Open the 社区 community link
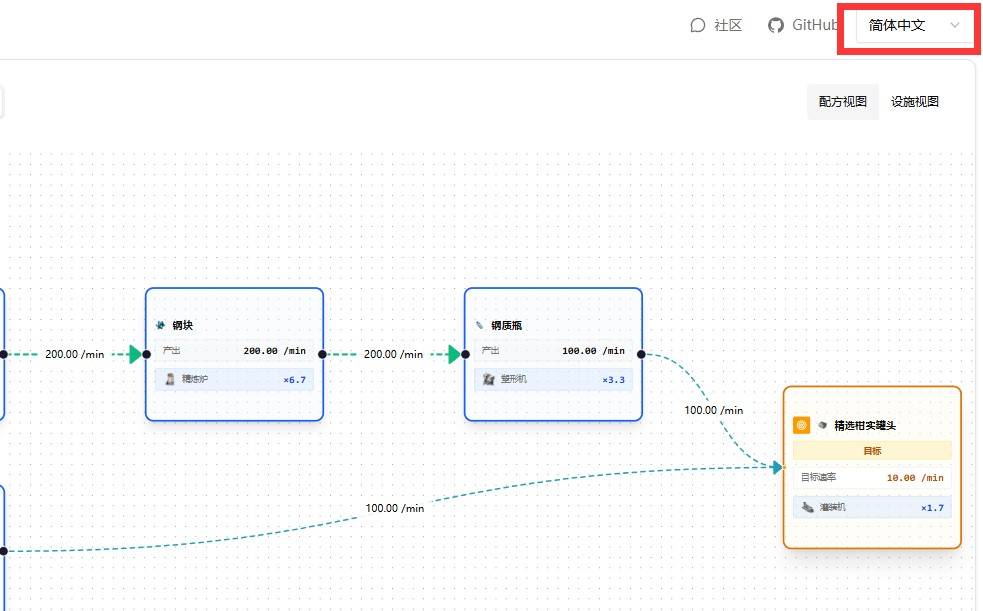The image size is (983, 611). pyautogui.click(x=727, y=25)
